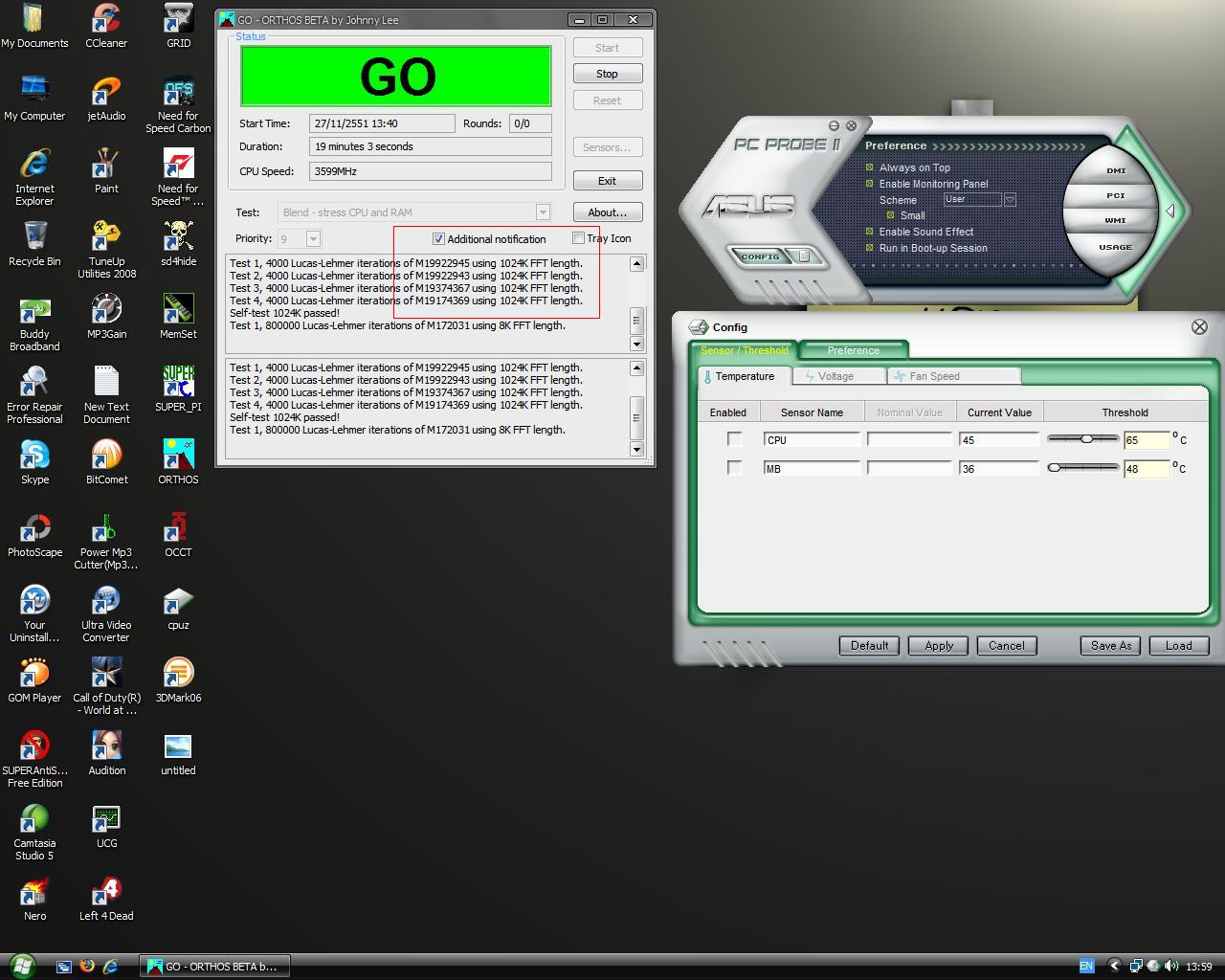Enable the Tray Icon checkbox in Orthos
Image resolution: width=1225 pixels, height=980 pixels.
[578, 238]
